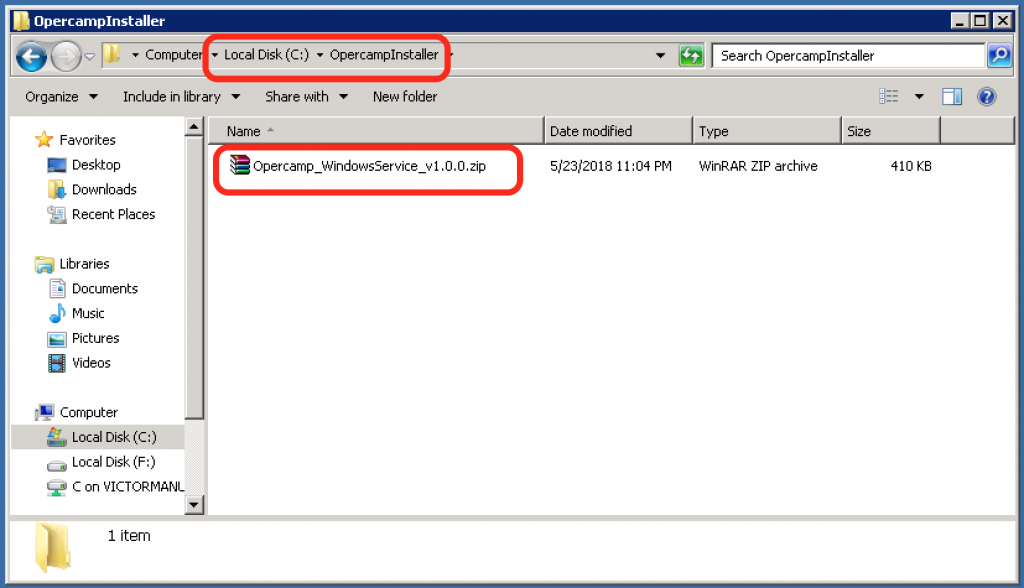Open the Help question mark icon
The image size is (1024, 588).
(986, 97)
